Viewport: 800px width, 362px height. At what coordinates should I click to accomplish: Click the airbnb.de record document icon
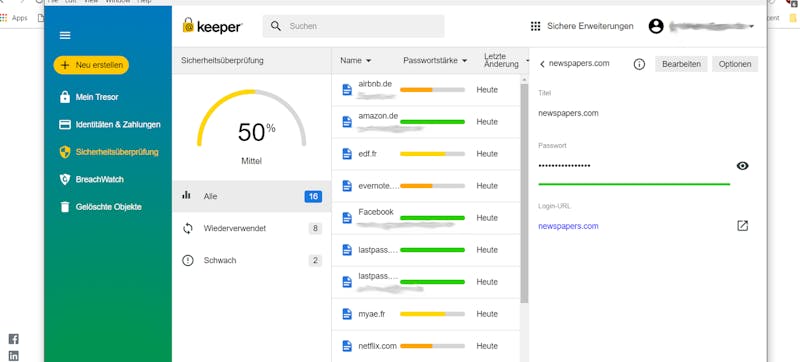347,90
